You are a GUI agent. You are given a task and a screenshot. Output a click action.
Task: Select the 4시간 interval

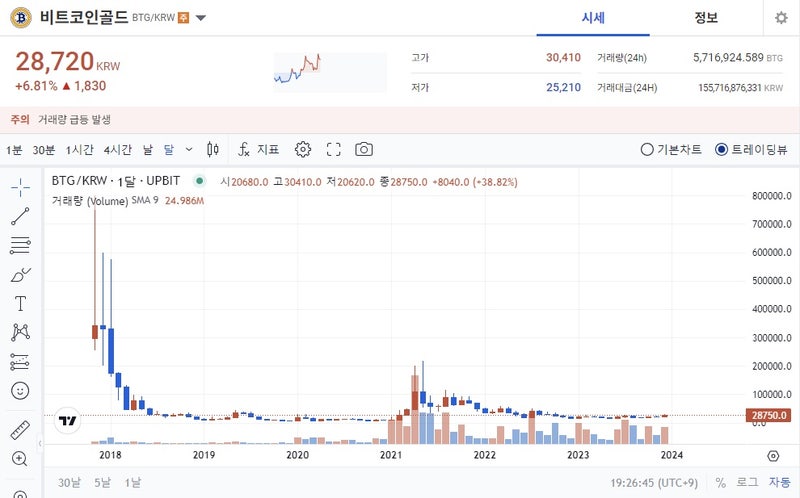point(117,150)
